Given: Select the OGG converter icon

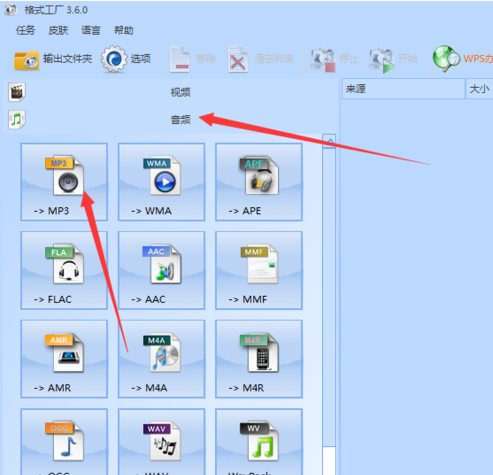Looking at the screenshot, I should pyautogui.click(x=64, y=442).
